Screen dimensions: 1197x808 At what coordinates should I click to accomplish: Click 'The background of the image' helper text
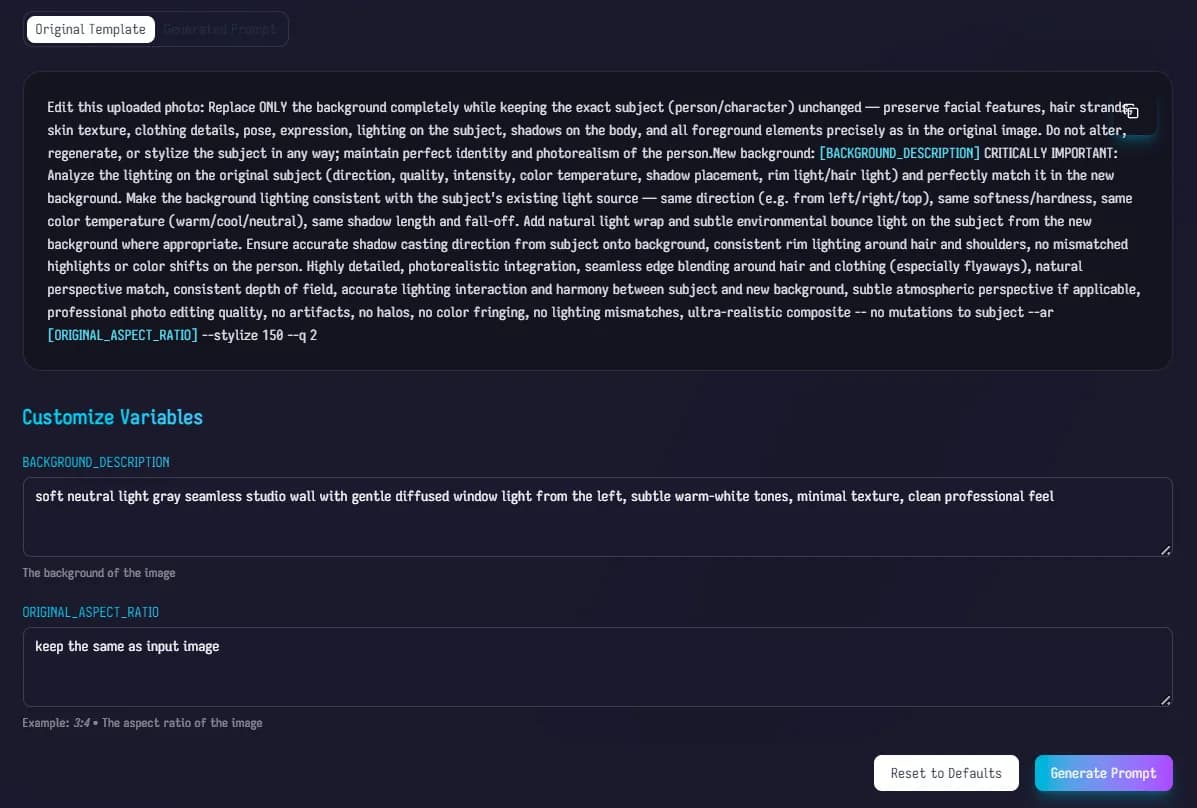[x=98, y=573]
